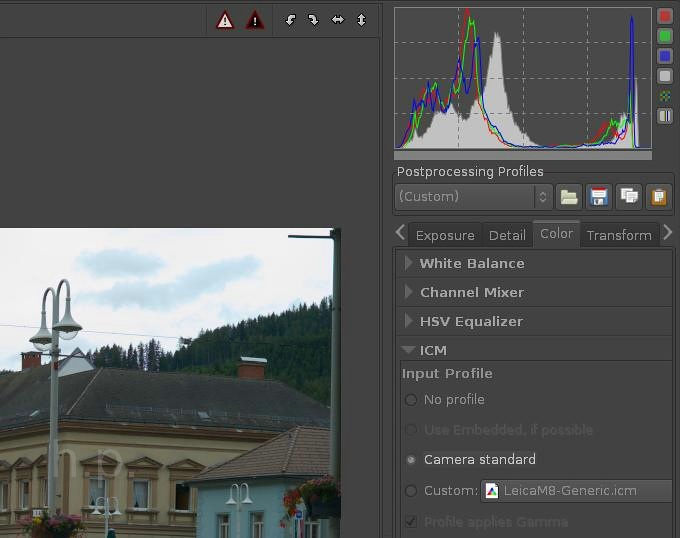Flip the image vertically
The width and height of the screenshot is (680, 538).
pos(361,20)
